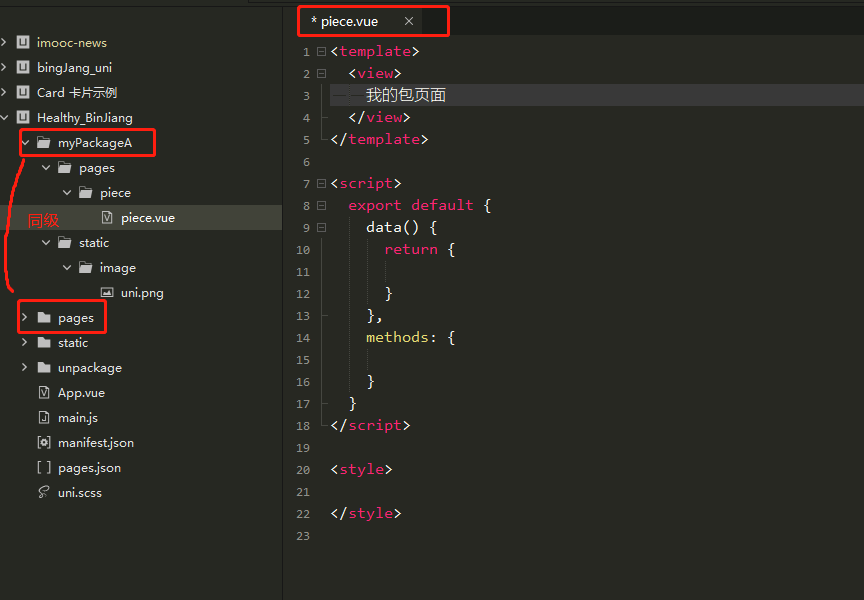The height and width of the screenshot is (600, 864).
Task: Click the imooc-news project icon
Action: [x=23, y=42]
